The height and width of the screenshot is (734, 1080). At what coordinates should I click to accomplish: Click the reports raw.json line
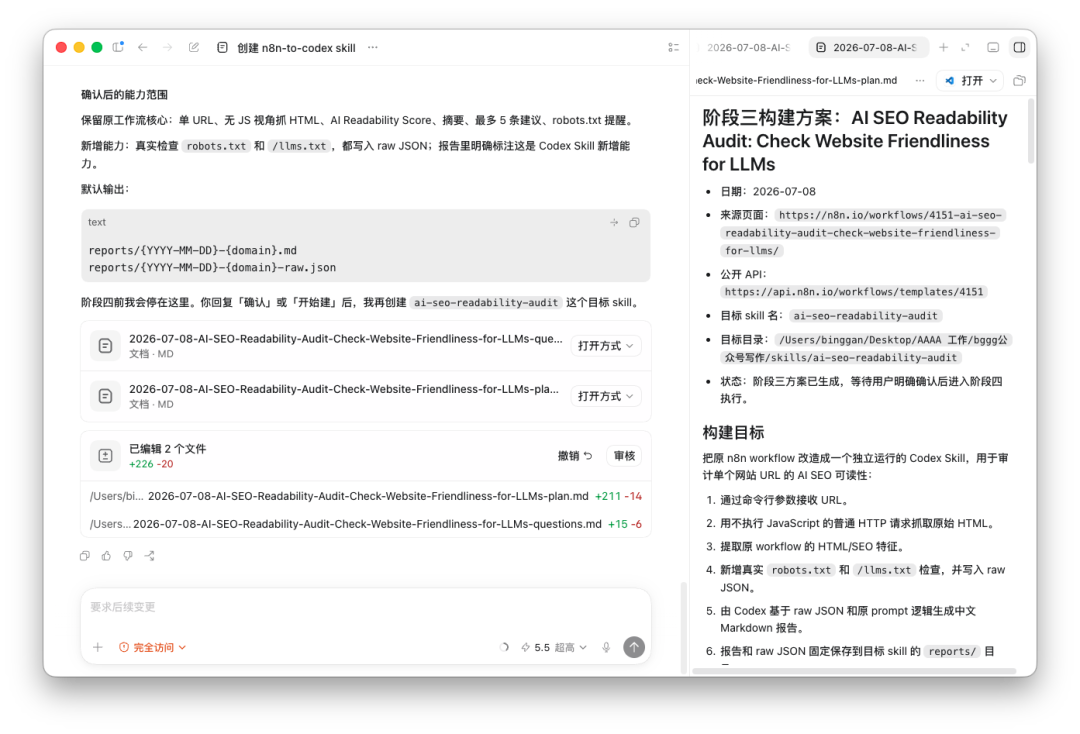coord(212,268)
